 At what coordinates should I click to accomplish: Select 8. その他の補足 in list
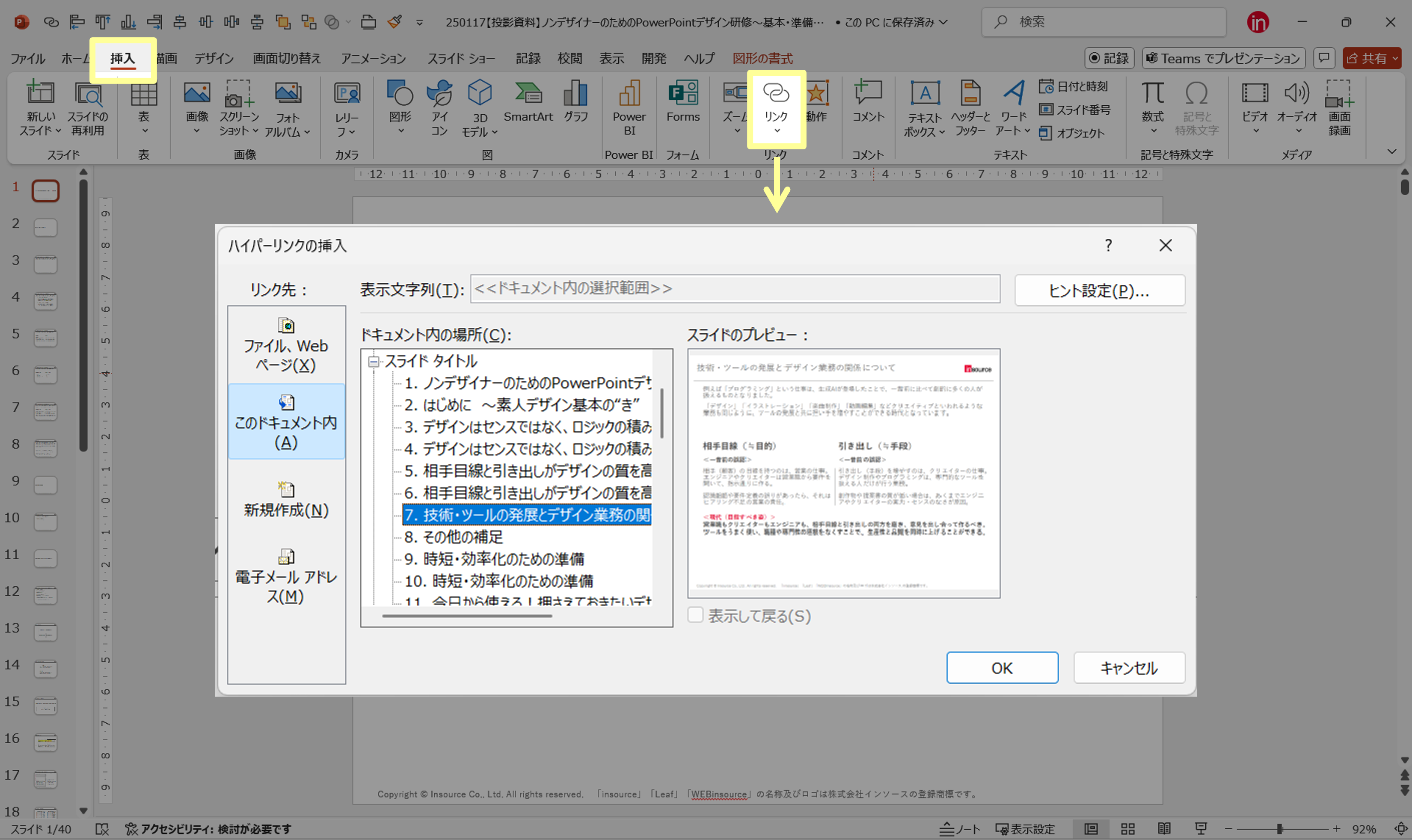click(x=454, y=537)
